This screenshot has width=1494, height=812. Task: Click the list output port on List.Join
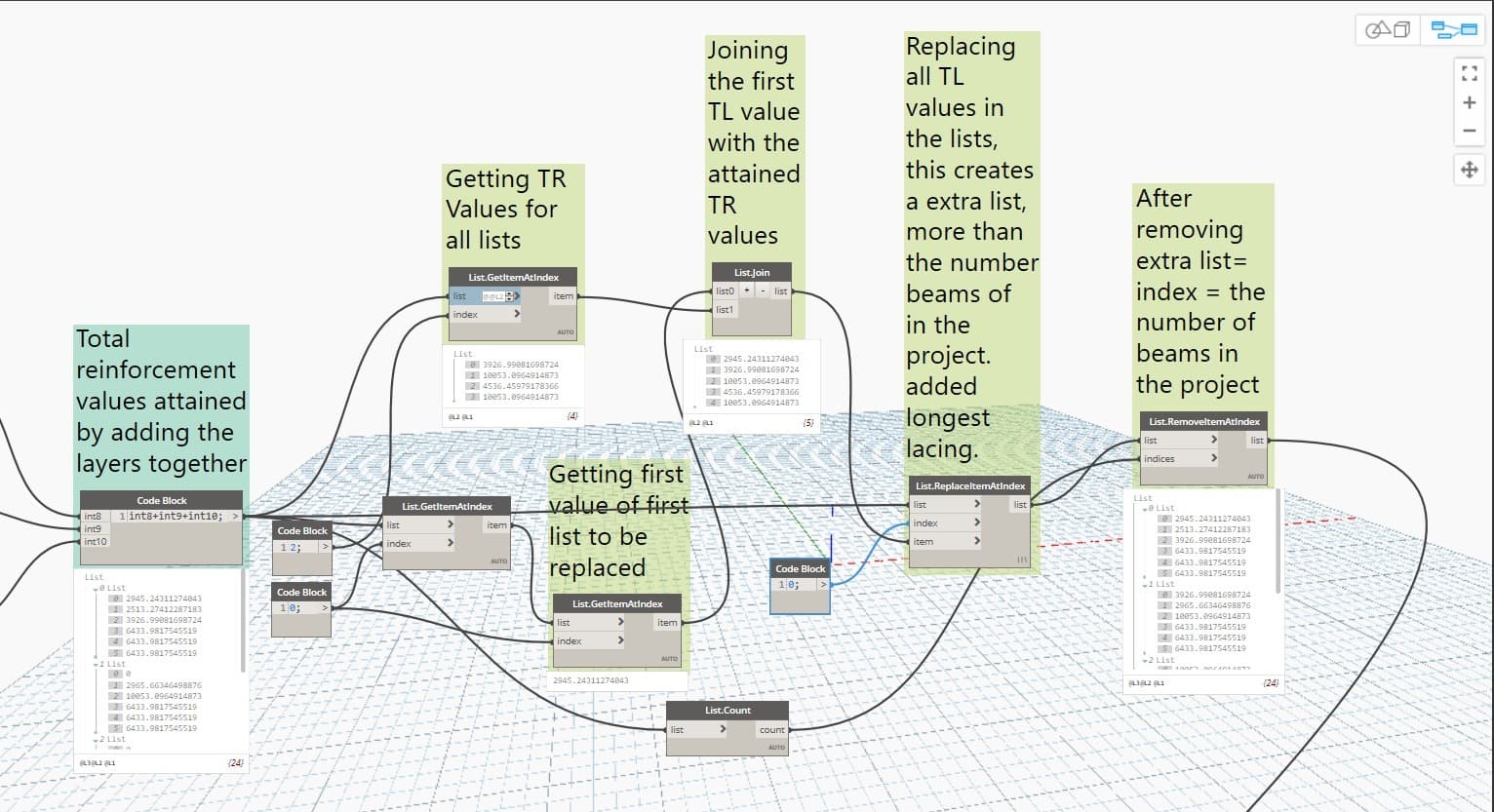(780, 290)
